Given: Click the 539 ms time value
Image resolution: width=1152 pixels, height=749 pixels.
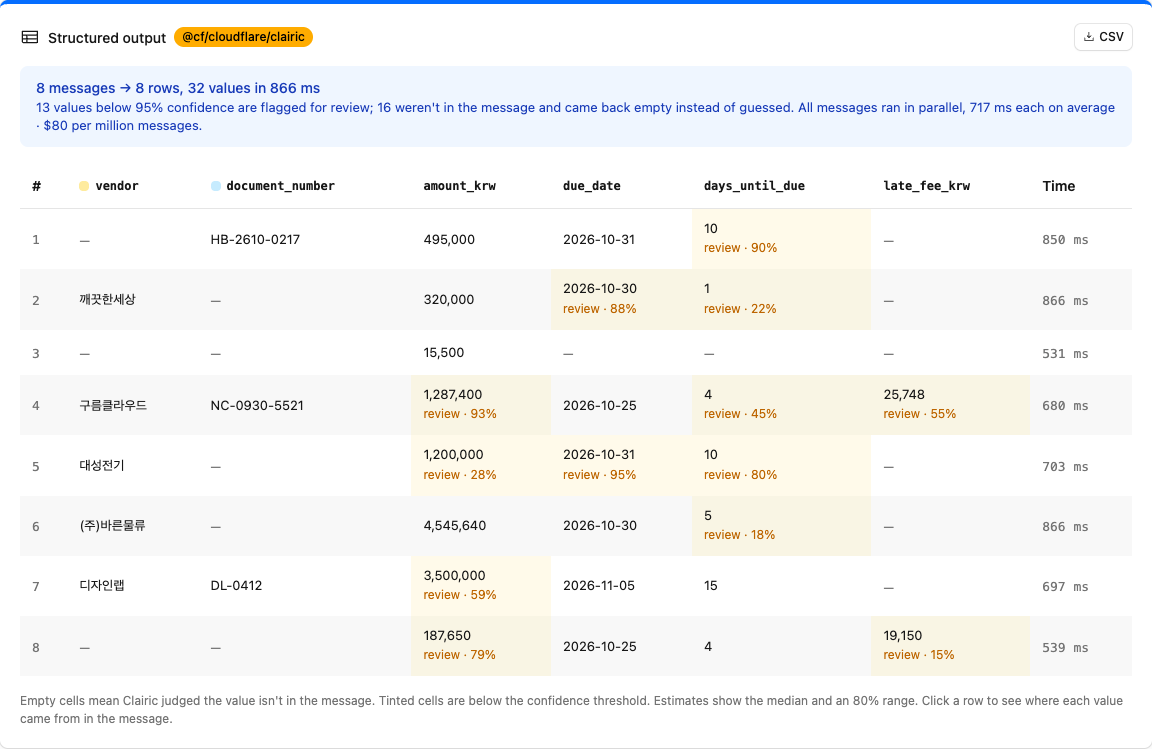Looking at the screenshot, I should click(1065, 648).
